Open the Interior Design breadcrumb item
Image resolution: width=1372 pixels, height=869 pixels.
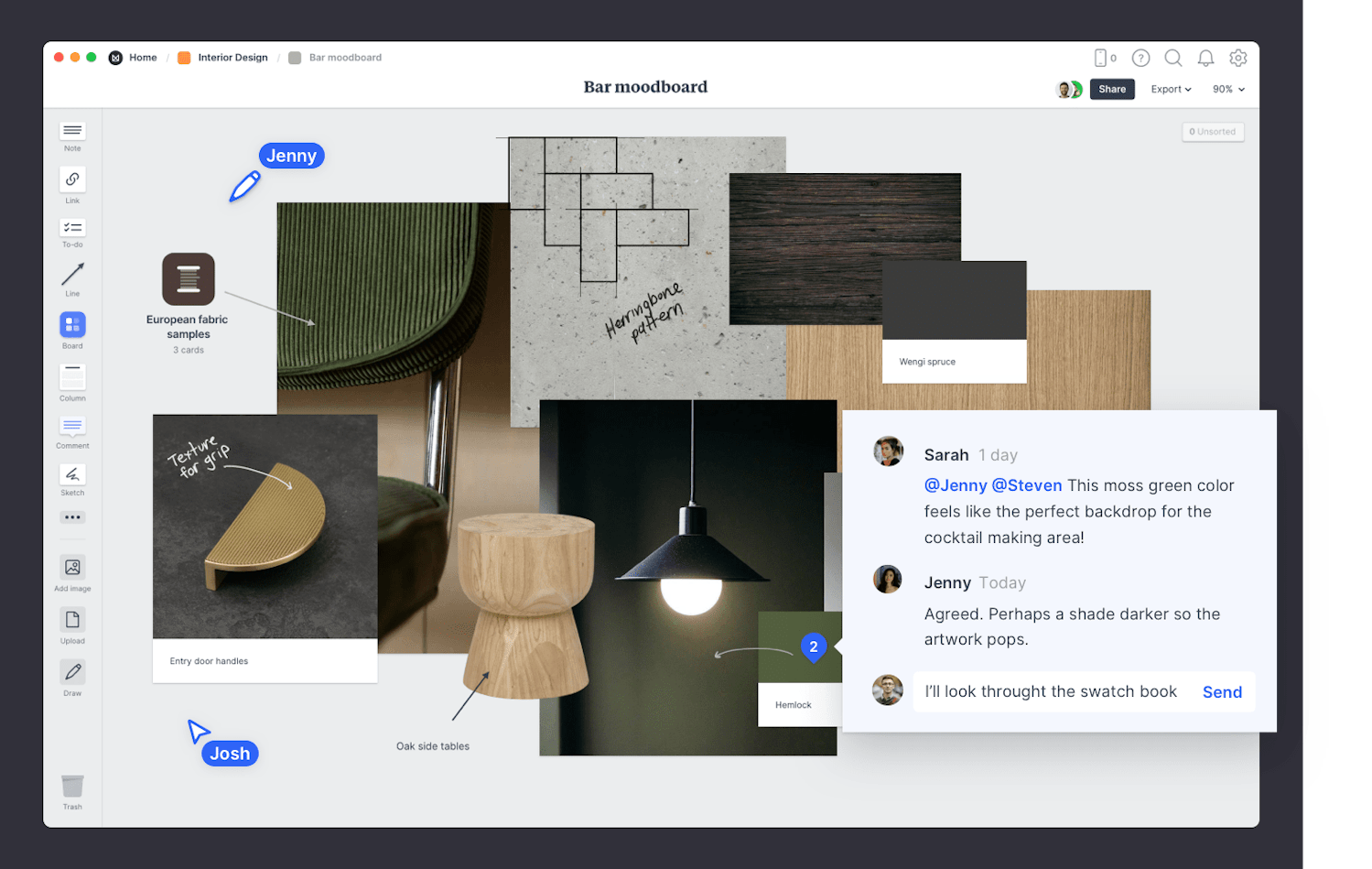point(232,57)
